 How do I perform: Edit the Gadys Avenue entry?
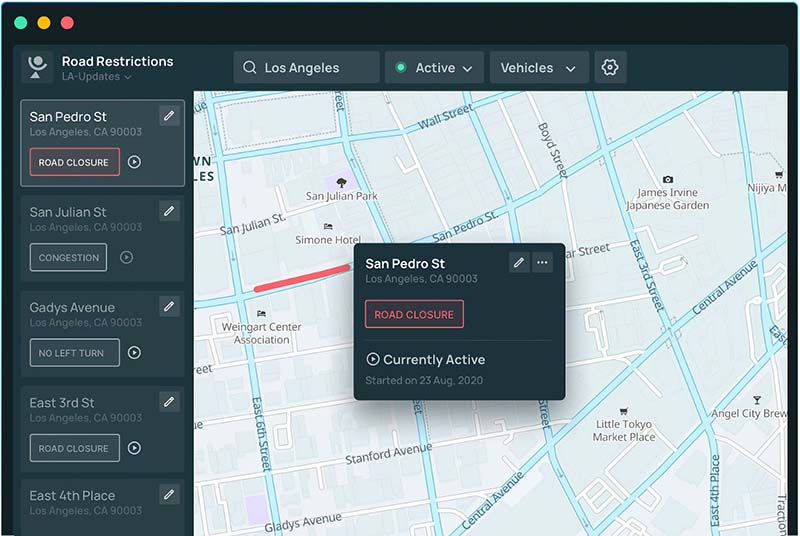click(x=169, y=307)
